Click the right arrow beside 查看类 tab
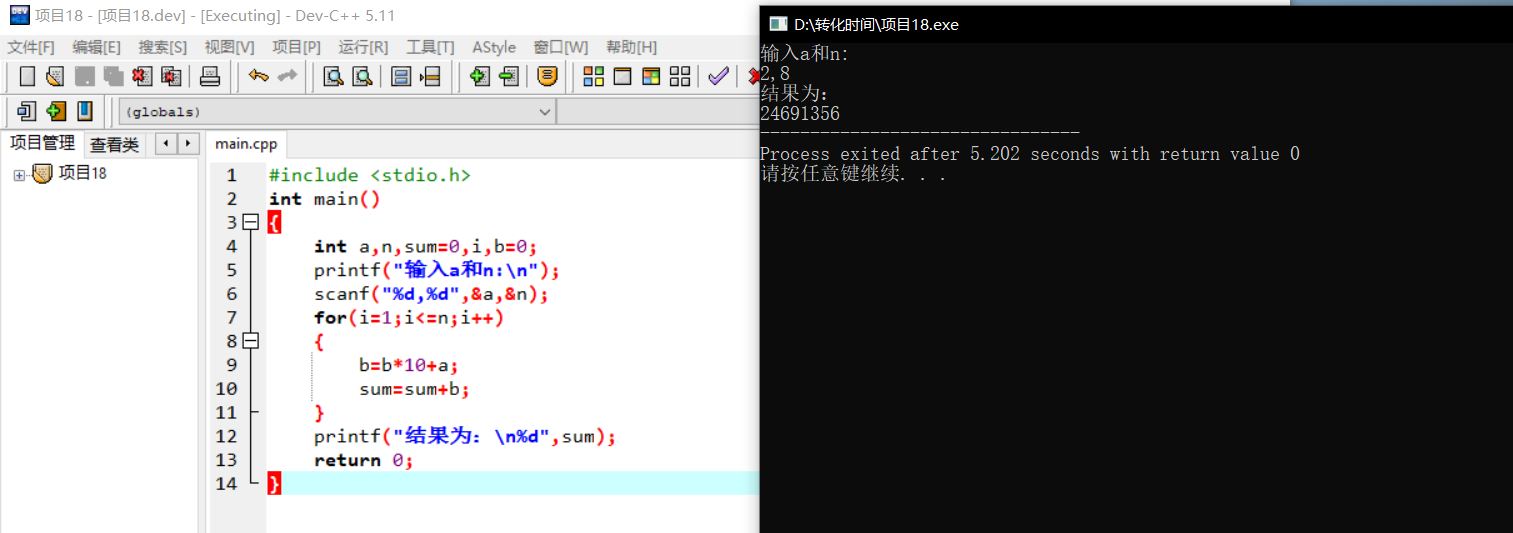This screenshot has height=533, width=1513. coord(188,144)
